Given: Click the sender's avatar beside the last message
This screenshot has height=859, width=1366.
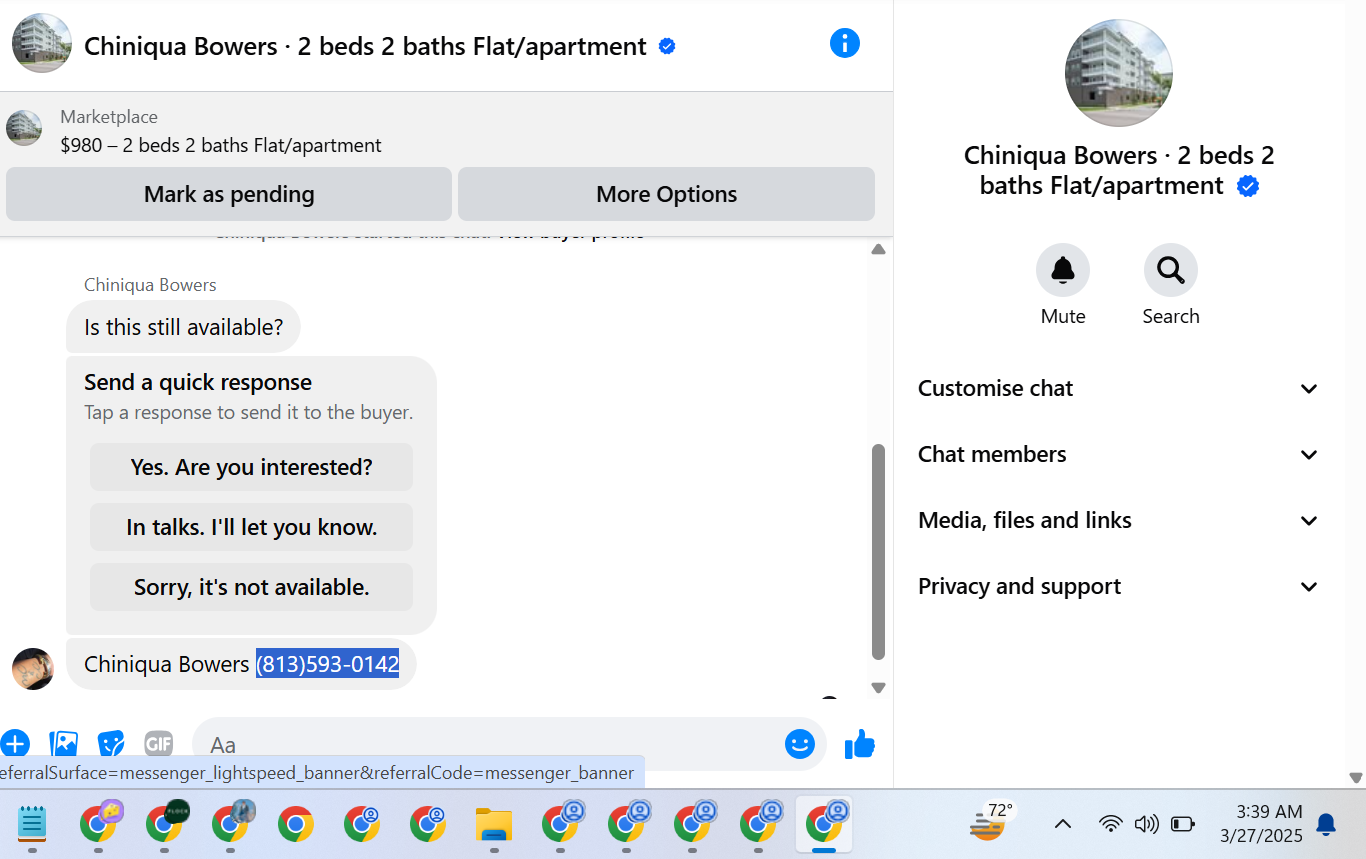Looking at the screenshot, I should [32, 668].
